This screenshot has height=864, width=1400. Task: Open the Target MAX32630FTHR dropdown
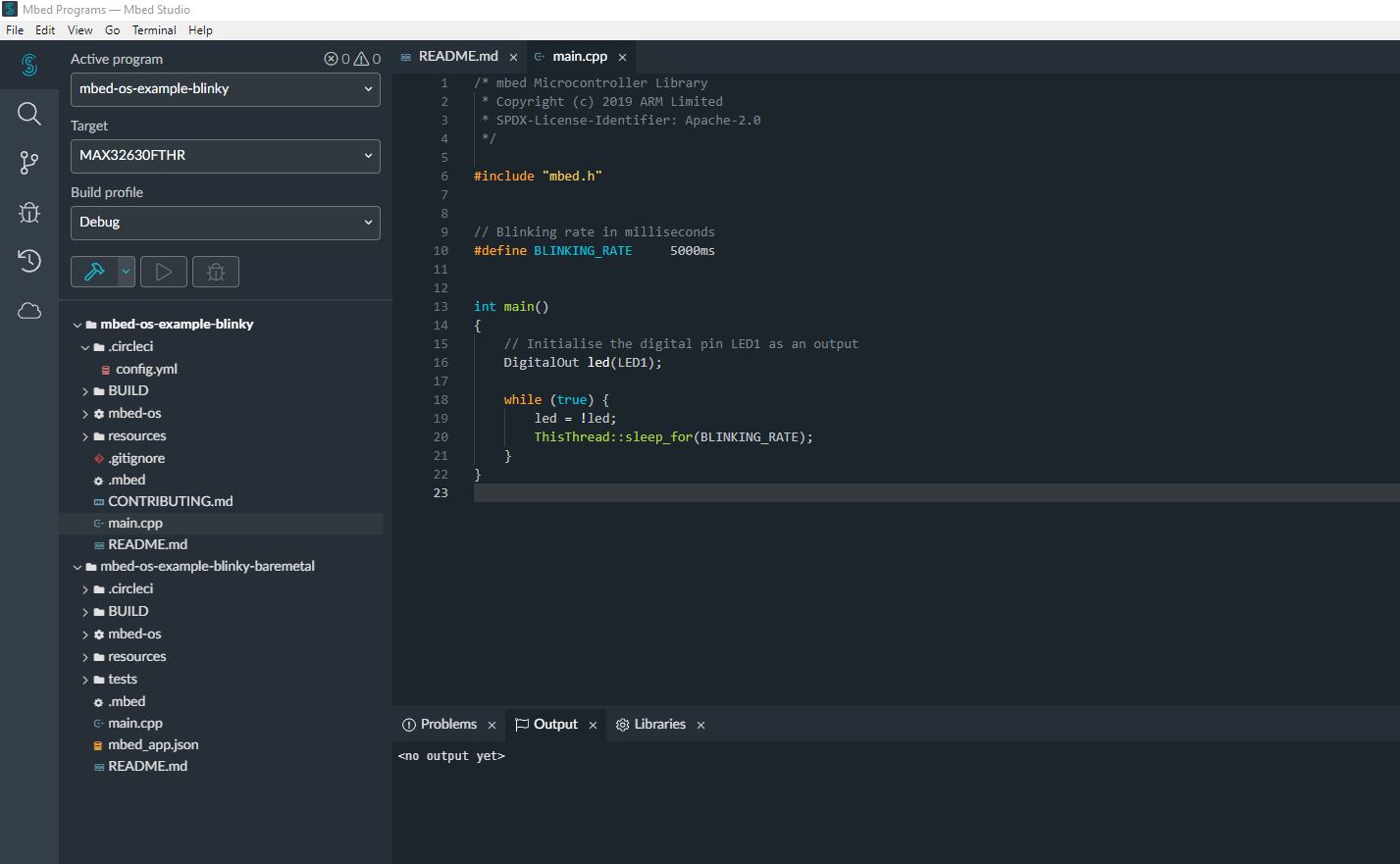[x=225, y=156]
